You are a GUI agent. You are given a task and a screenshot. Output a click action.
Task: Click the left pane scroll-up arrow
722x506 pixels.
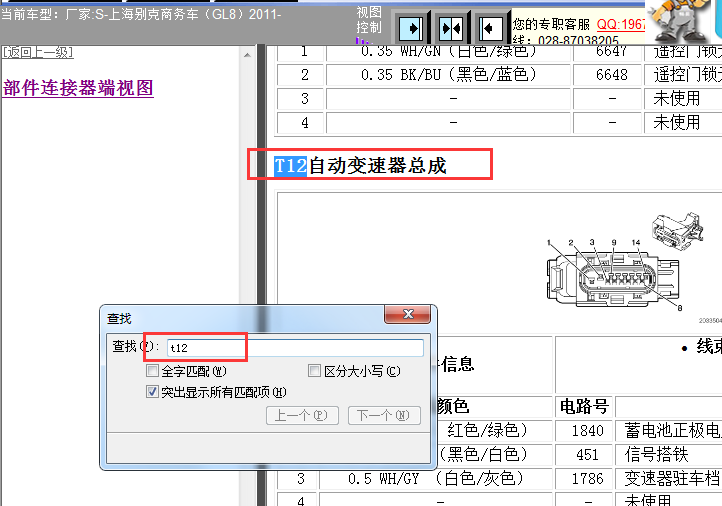coord(247,55)
